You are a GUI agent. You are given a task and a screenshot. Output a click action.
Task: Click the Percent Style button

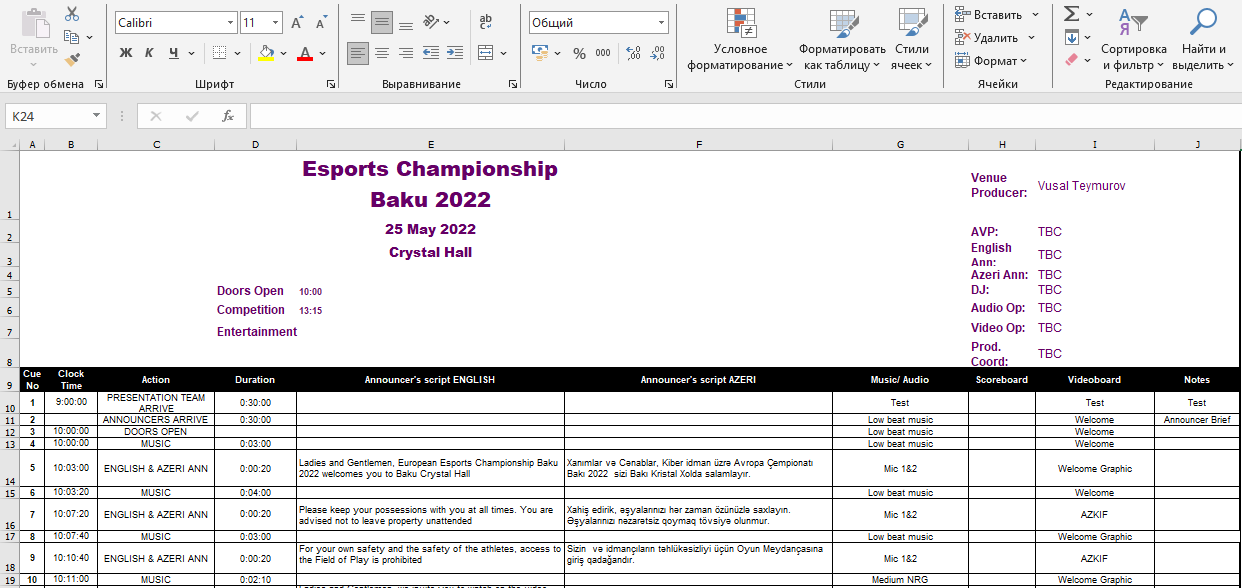point(580,53)
